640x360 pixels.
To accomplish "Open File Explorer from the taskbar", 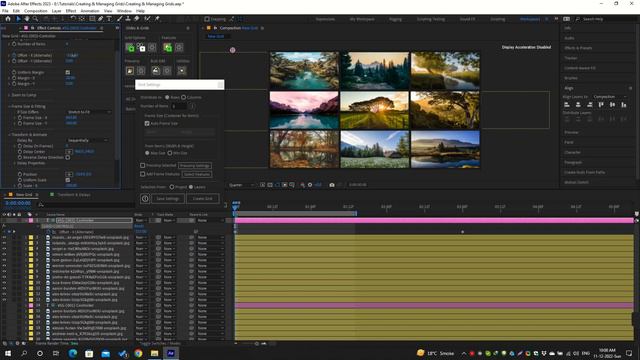I will click(155, 353).
